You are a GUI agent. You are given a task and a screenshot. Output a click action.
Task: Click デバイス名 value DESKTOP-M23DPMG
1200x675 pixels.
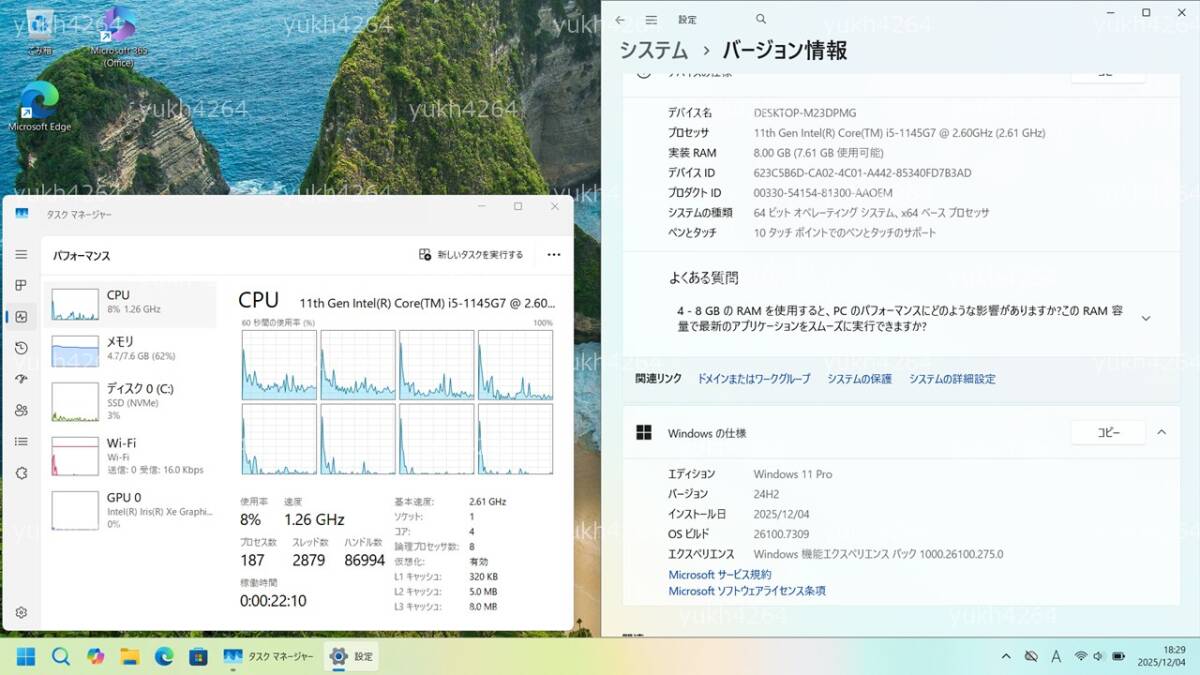(x=805, y=113)
